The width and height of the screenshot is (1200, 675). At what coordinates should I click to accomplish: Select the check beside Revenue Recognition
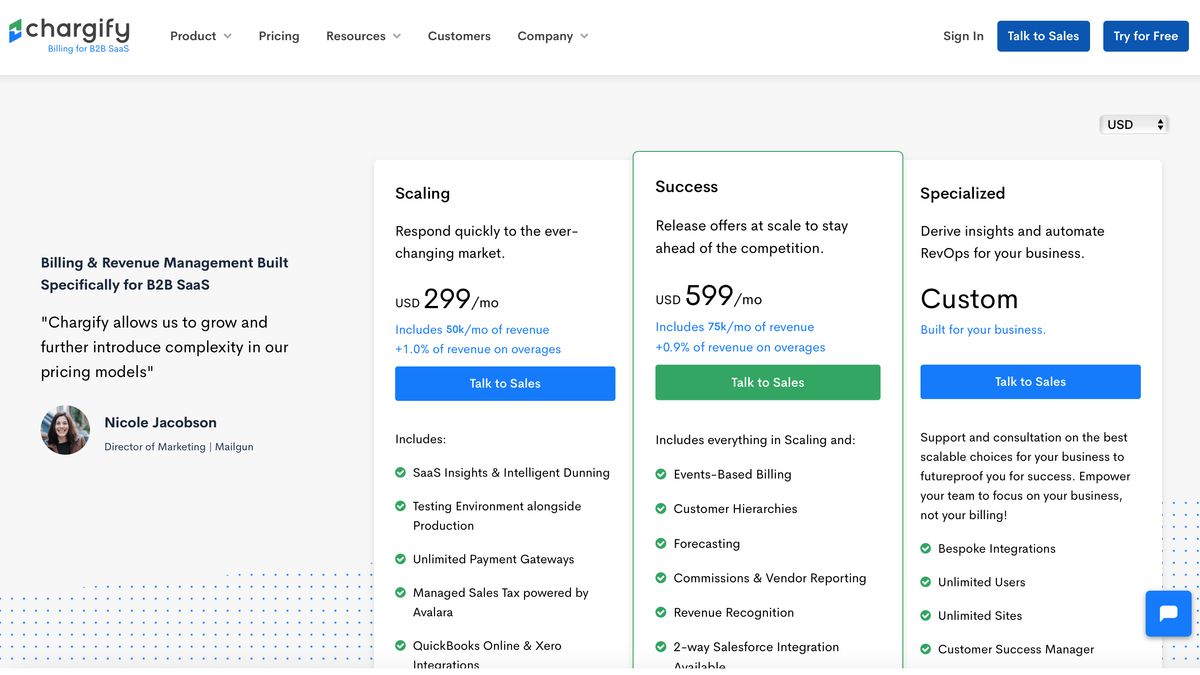pos(661,612)
